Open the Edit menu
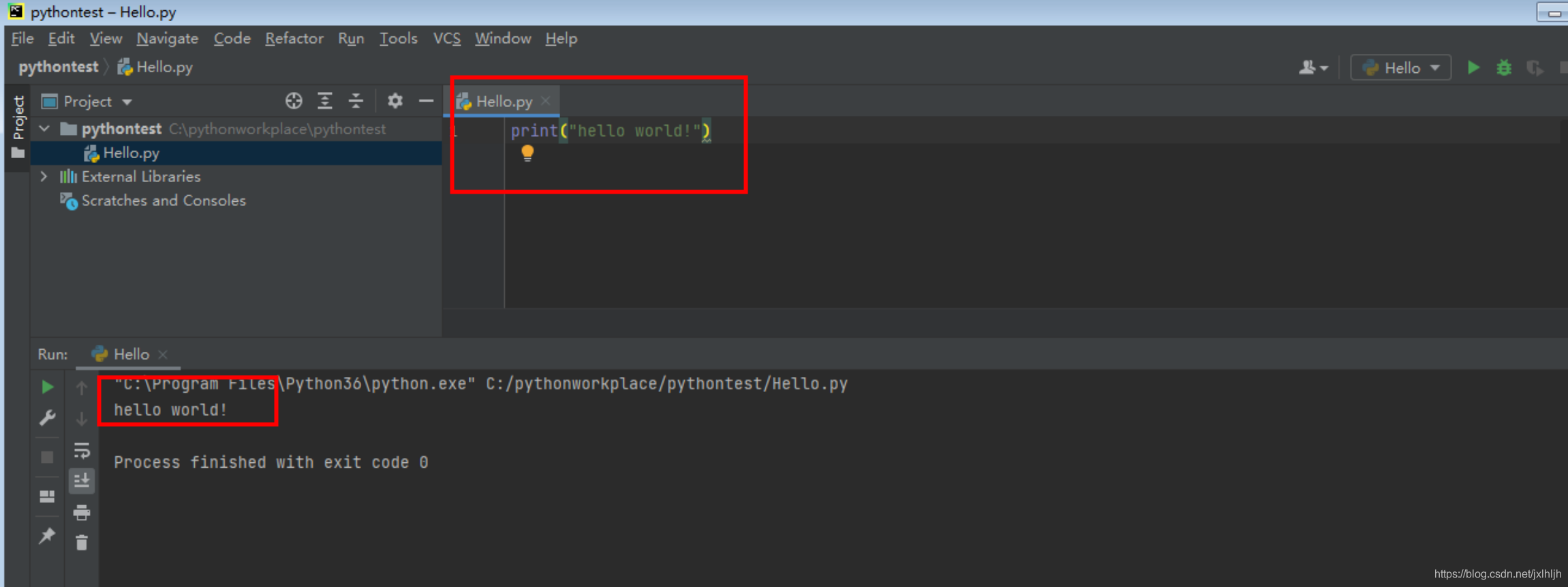 point(61,38)
